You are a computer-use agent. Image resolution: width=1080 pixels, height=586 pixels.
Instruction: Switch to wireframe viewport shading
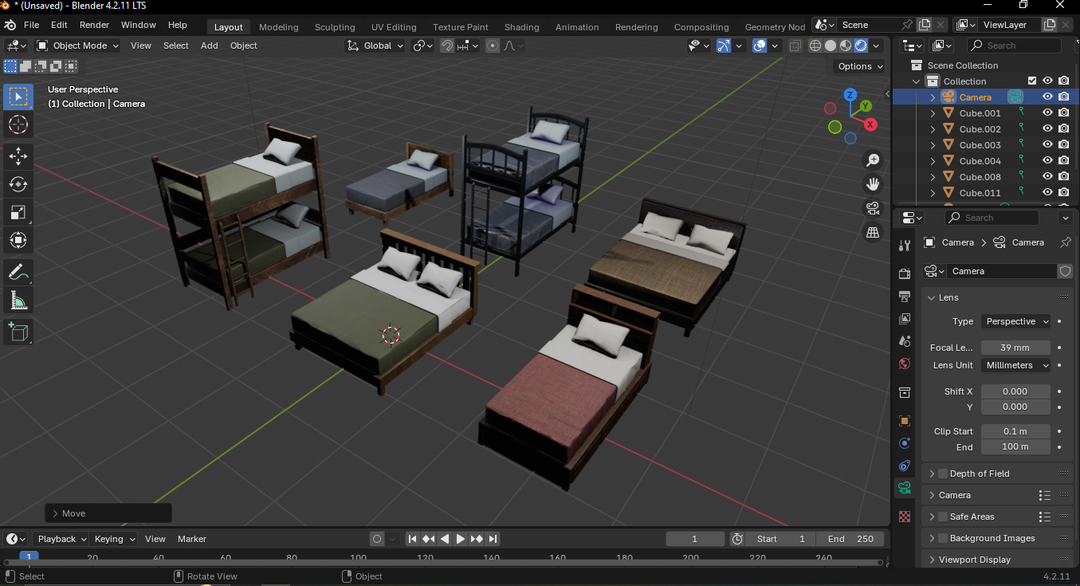816,45
